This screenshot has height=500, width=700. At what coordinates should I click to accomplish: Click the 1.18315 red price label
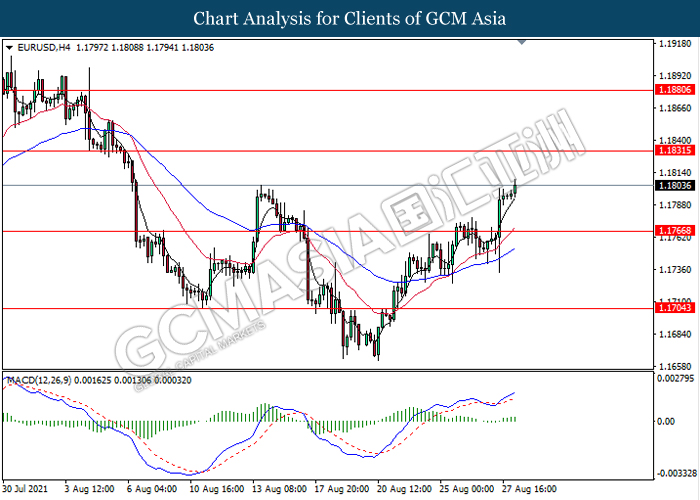(x=675, y=150)
